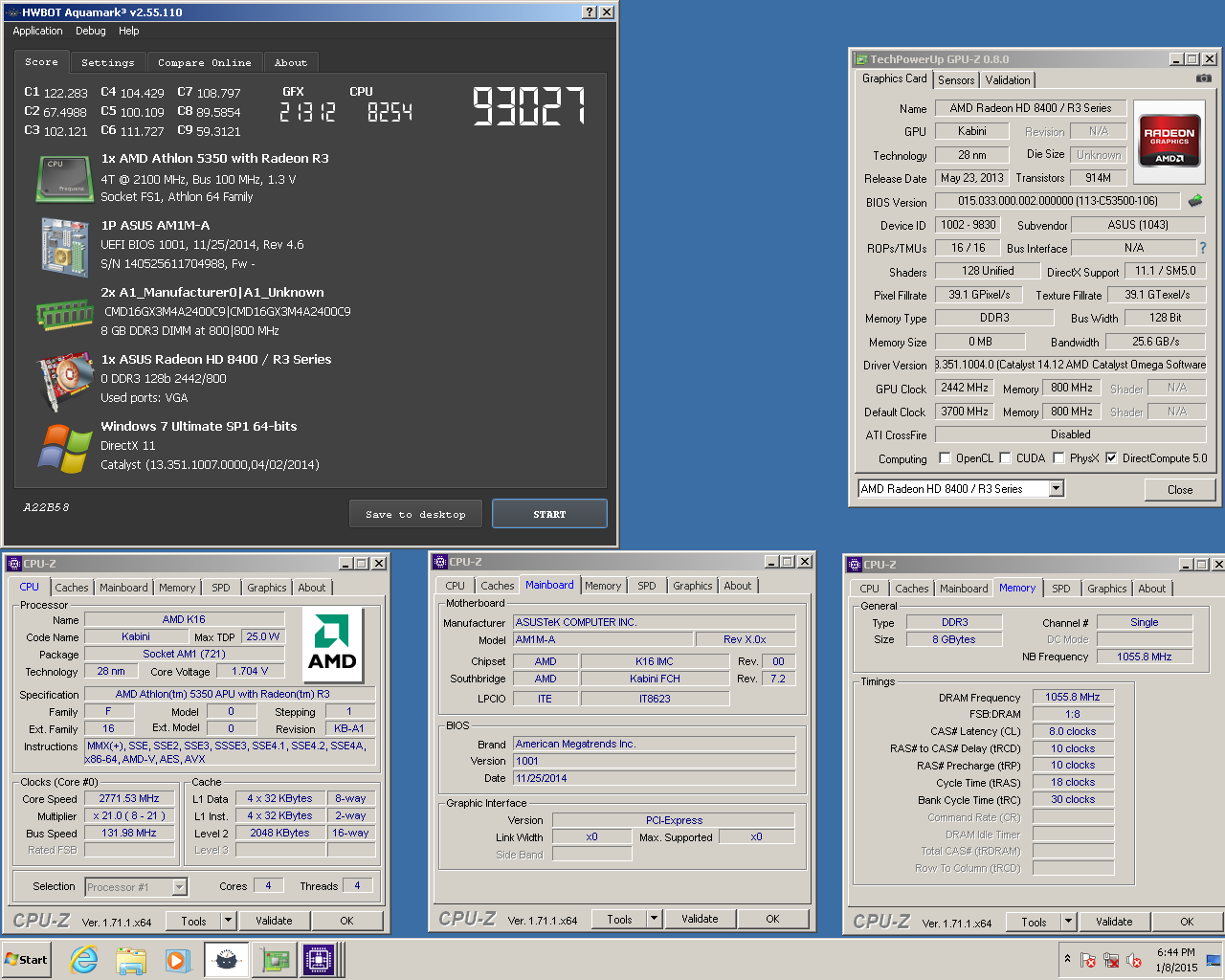This screenshot has width=1225, height=980.
Task: Click the Specification field in CPU-Z
Action: [x=230, y=694]
